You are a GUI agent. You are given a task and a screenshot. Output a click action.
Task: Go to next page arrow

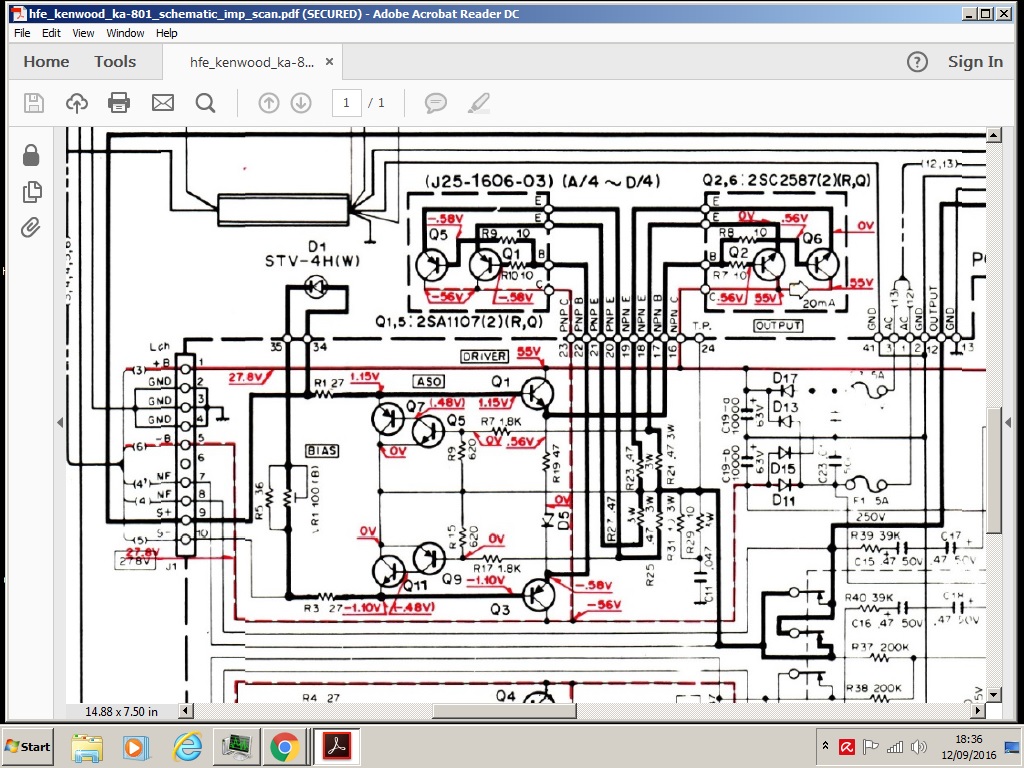300,103
